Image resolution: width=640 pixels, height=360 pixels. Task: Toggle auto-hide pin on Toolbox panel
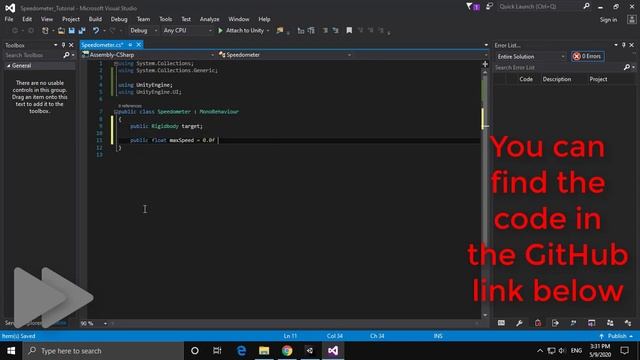(63, 45)
